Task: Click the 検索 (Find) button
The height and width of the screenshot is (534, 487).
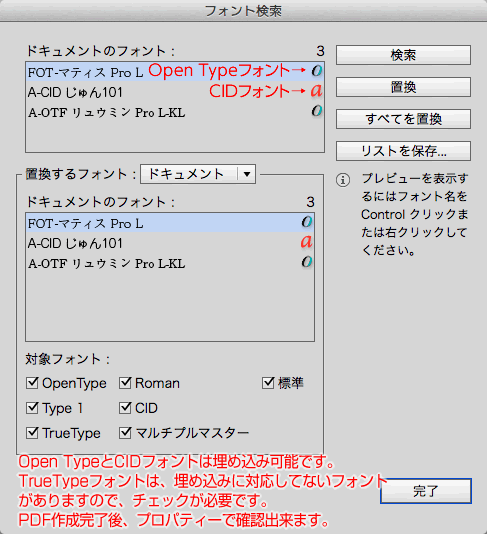Action: (403, 55)
